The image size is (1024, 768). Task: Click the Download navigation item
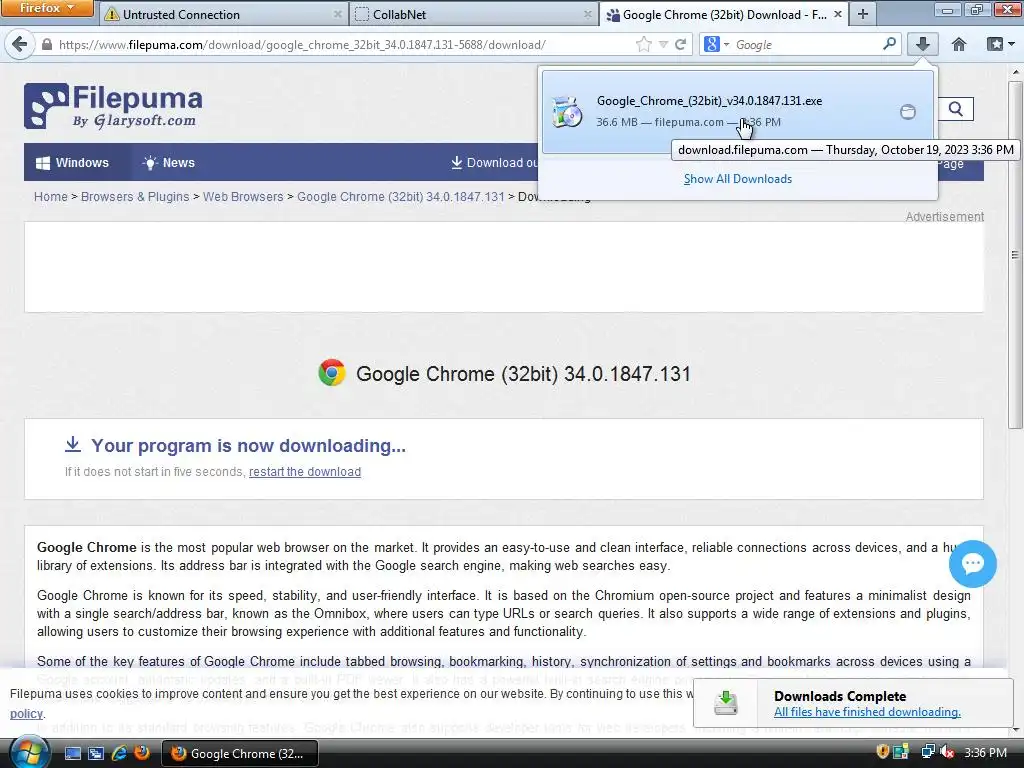[494, 163]
